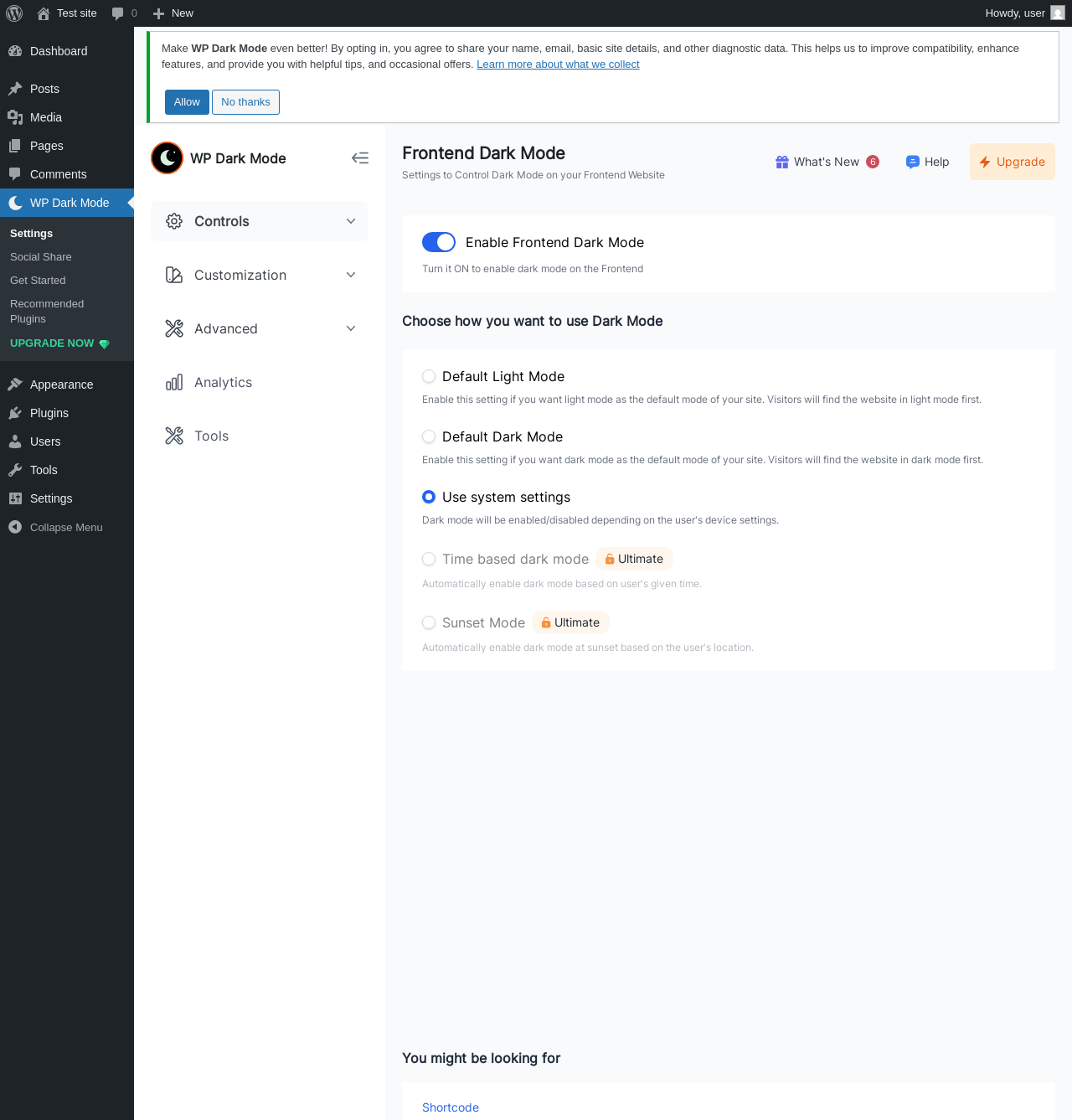
Task: Click UPGRADE NOW in the sidebar
Action: 52,343
